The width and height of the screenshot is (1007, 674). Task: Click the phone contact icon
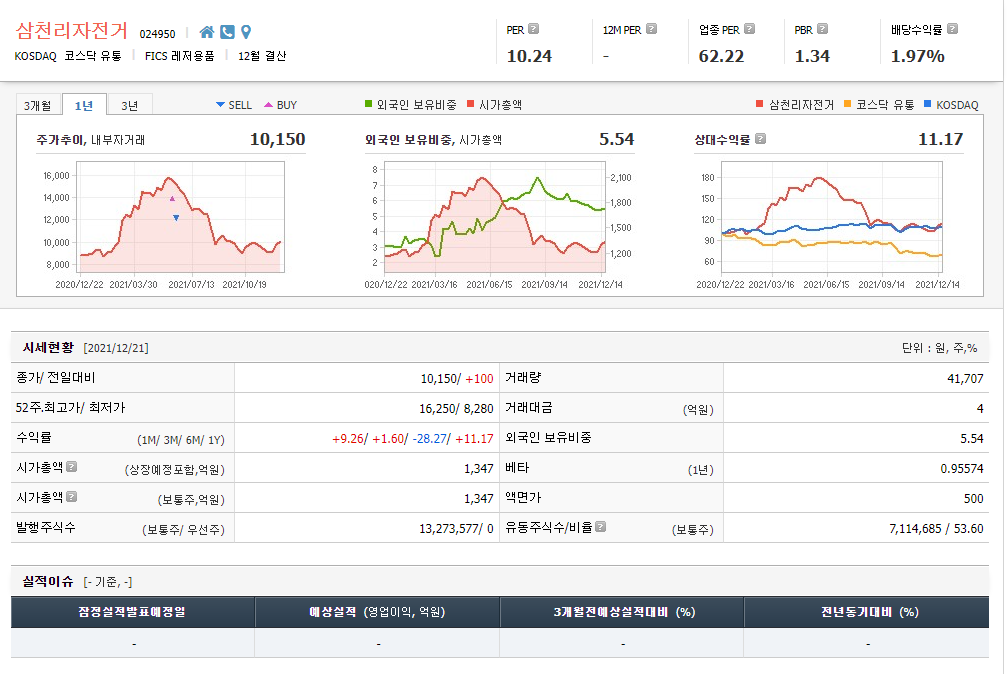pos(227,32)
